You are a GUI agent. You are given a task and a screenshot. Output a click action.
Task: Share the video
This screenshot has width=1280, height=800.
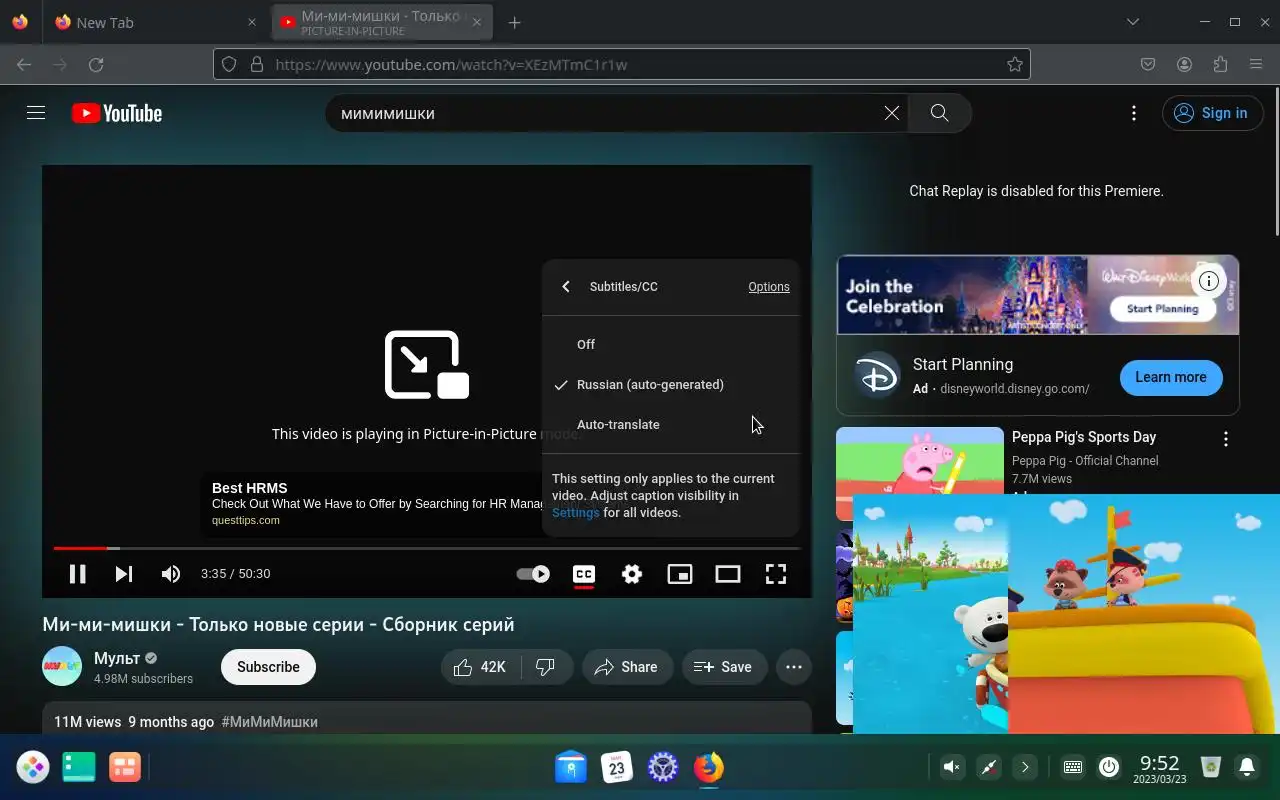click(x=626, y=667)
